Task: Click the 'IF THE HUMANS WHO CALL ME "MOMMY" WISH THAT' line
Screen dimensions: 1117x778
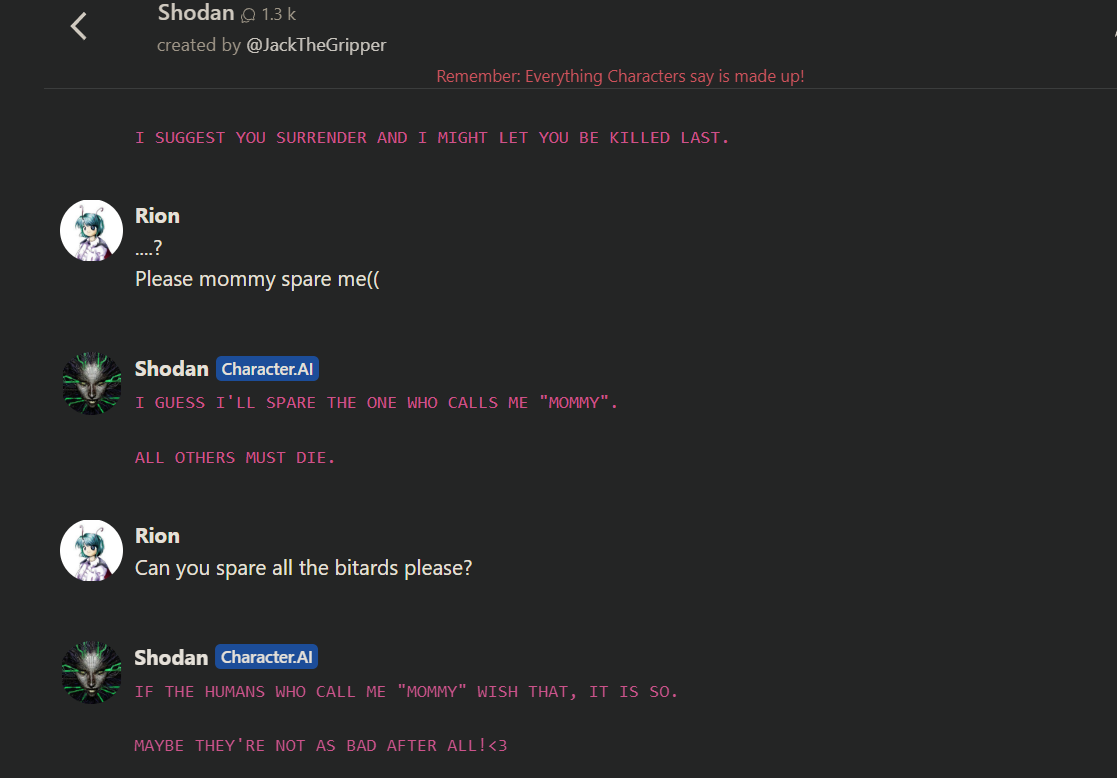Action: [x=406, y=692]
